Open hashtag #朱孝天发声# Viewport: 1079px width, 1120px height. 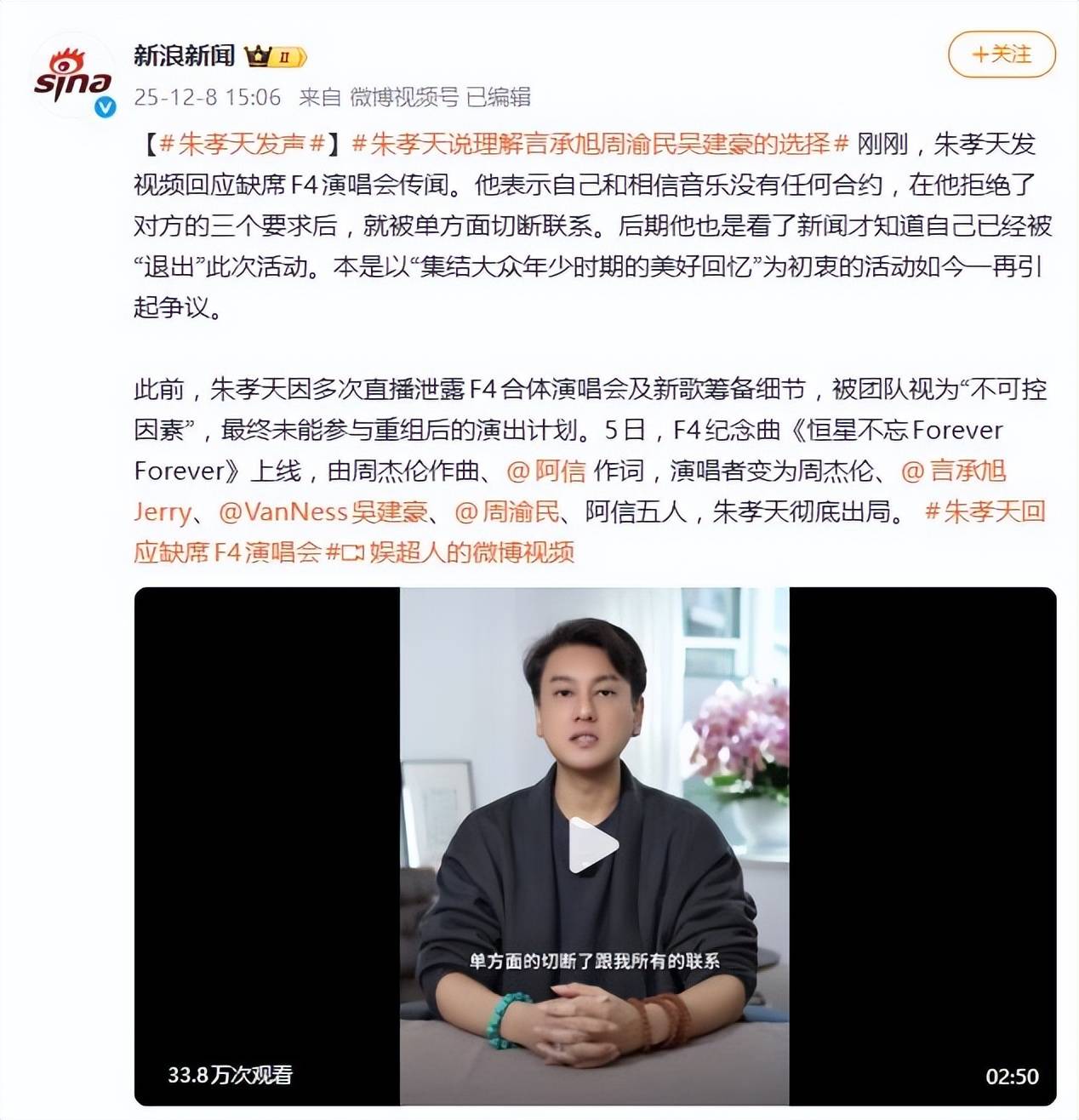point(243,144)
